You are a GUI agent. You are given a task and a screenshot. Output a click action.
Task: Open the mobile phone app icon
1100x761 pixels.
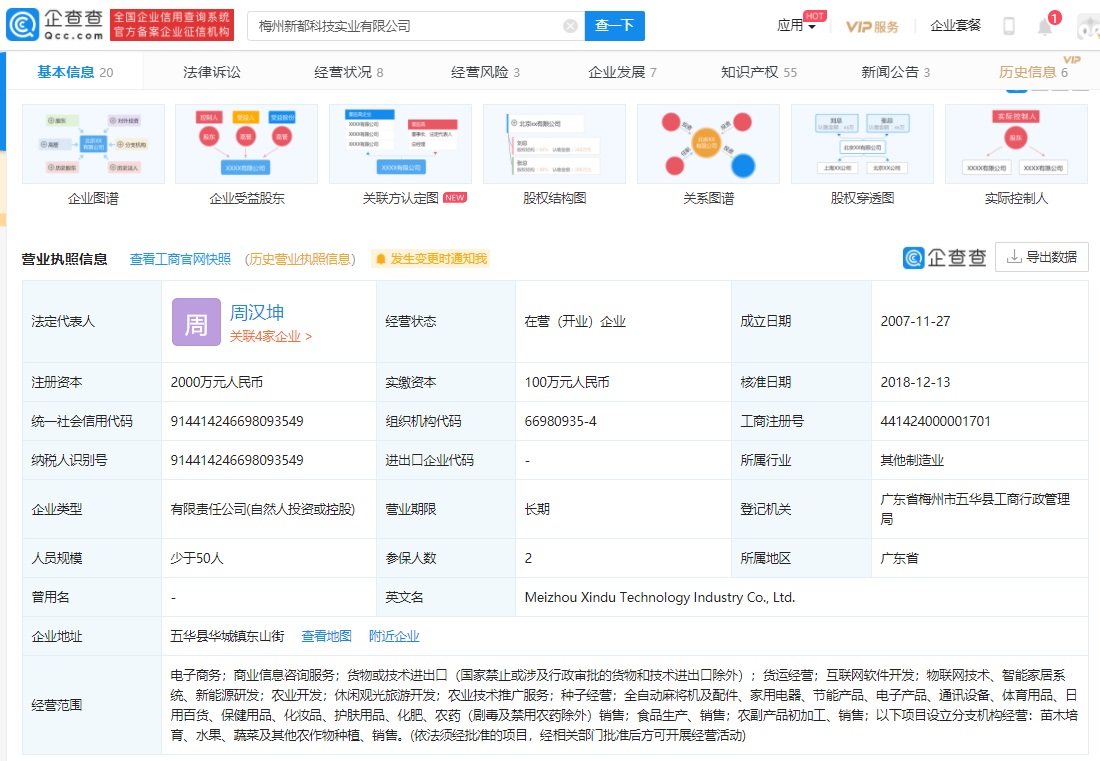[x=1009, y=26]
